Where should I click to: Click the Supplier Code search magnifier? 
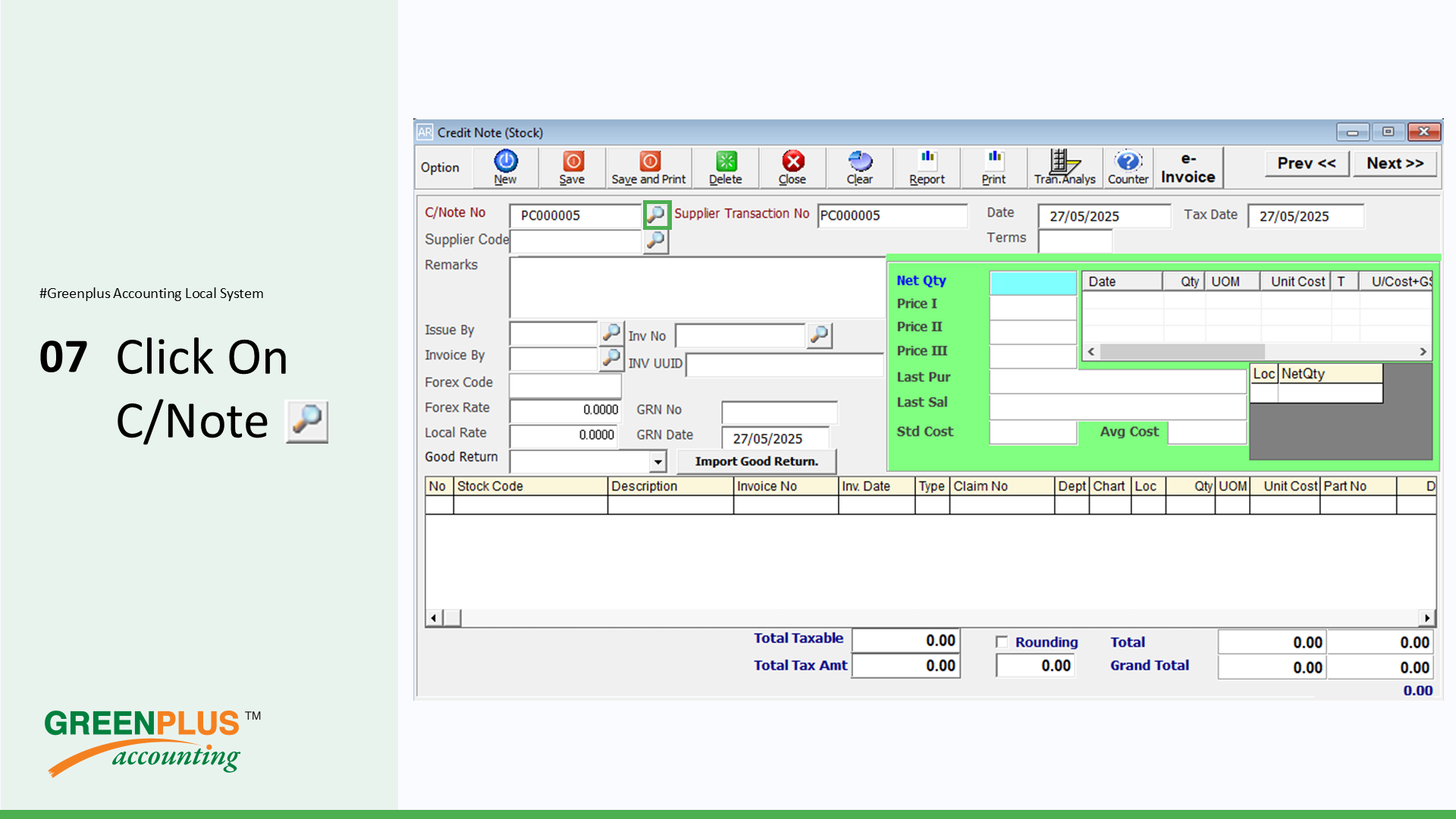[656, 241]
